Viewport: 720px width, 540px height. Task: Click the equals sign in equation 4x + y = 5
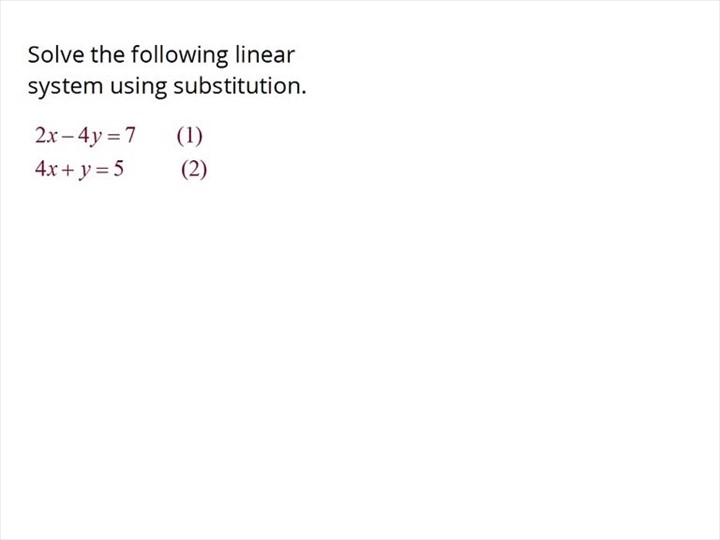pyautogui.click(x=102, y=170)
